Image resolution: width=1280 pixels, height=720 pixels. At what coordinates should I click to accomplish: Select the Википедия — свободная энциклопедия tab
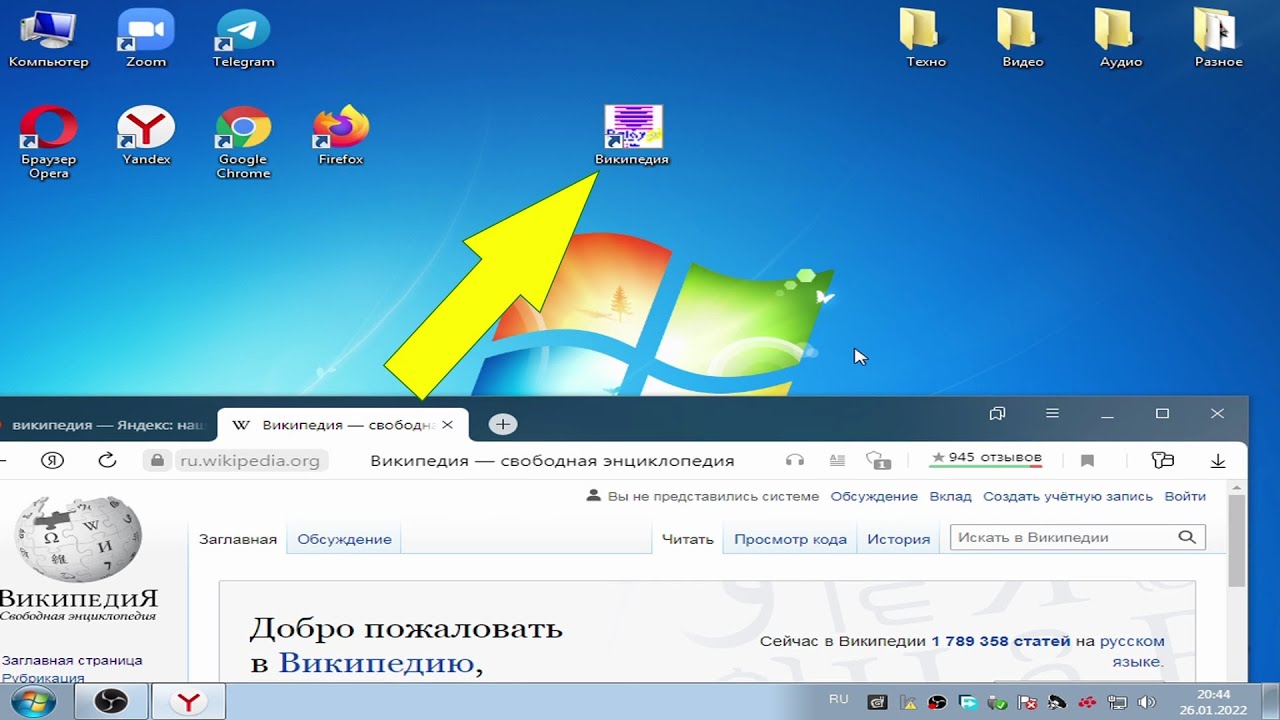click(x=343, y=425)
